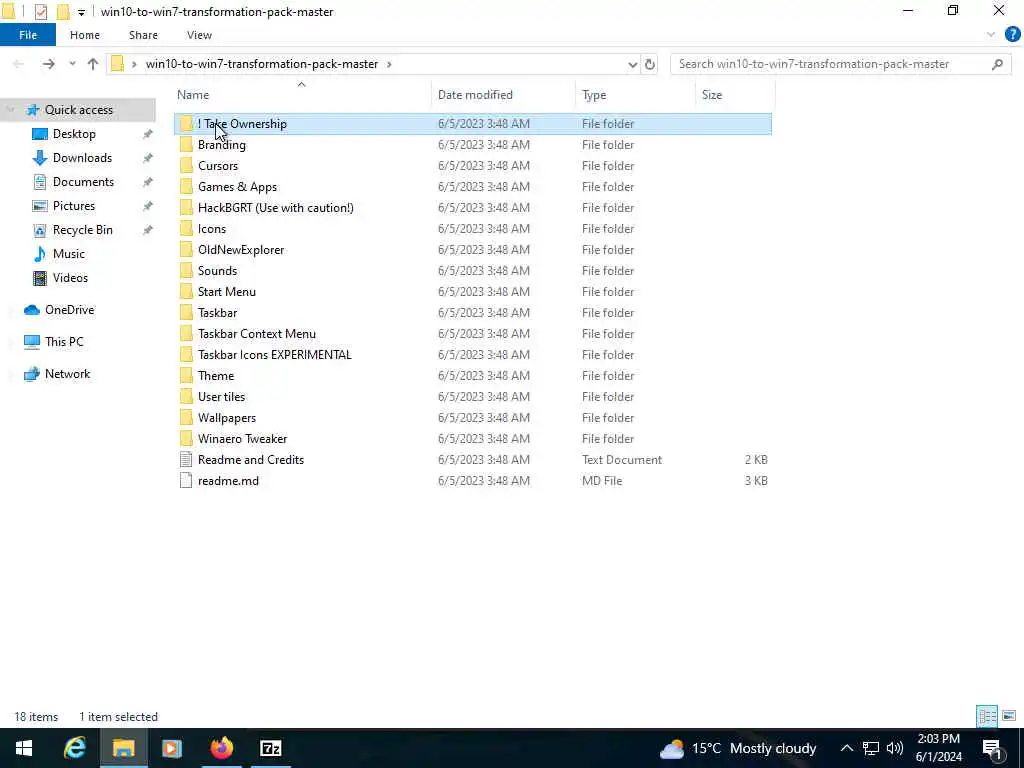Viewport: 1024px width, 768px height.
Task: Click the Properties quick access toolbar icon
Action: point(40,12)
